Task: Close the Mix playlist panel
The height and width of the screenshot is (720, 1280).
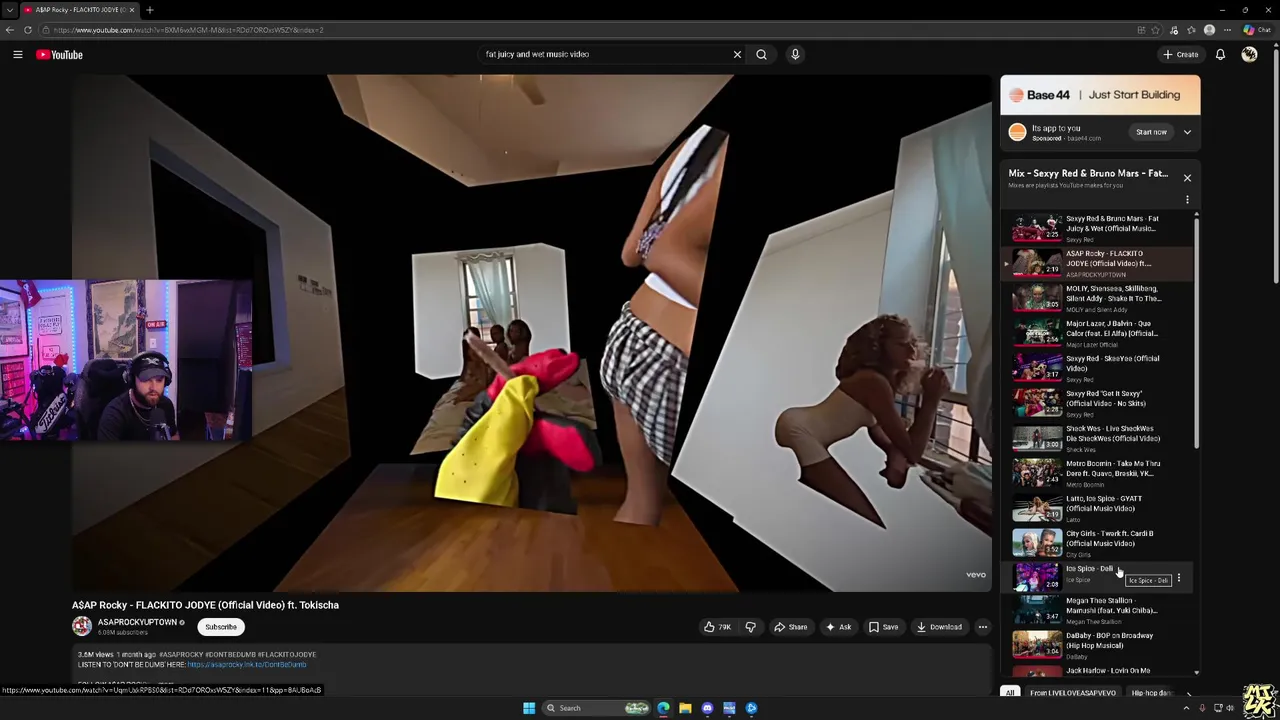Action: (x=1187, y=178)
